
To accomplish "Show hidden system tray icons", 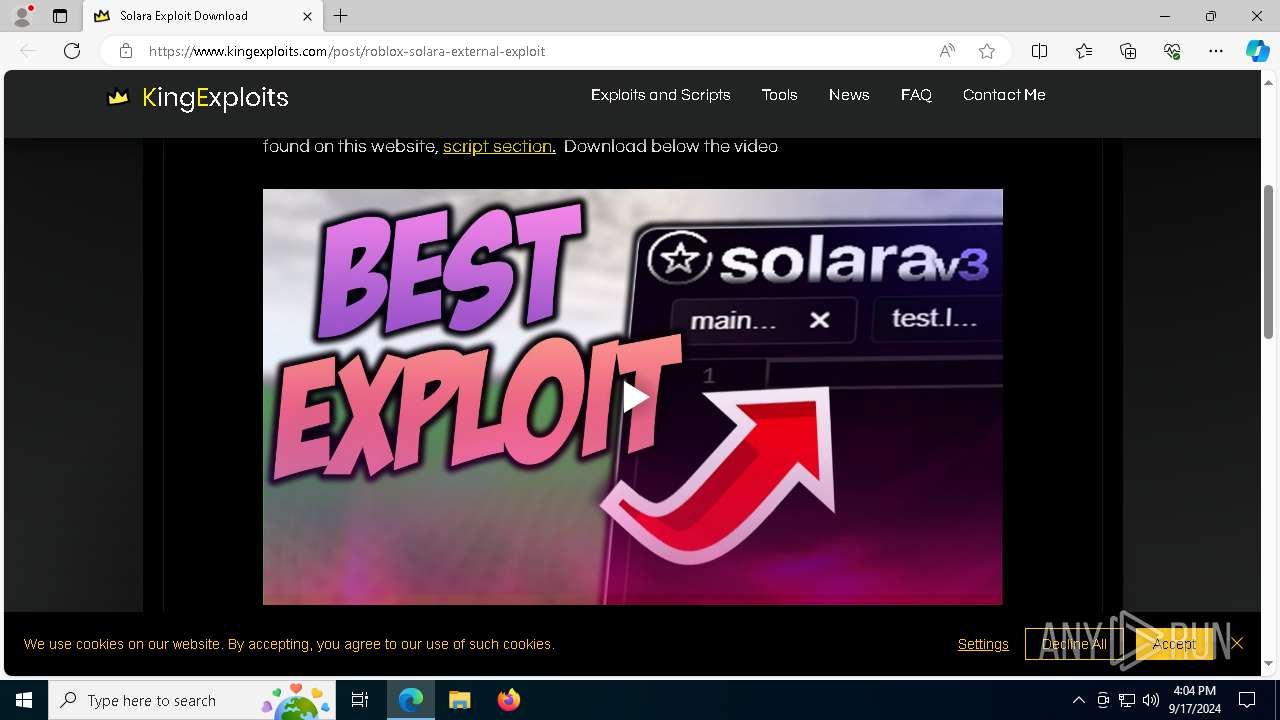I will [x=1078, y=700].
